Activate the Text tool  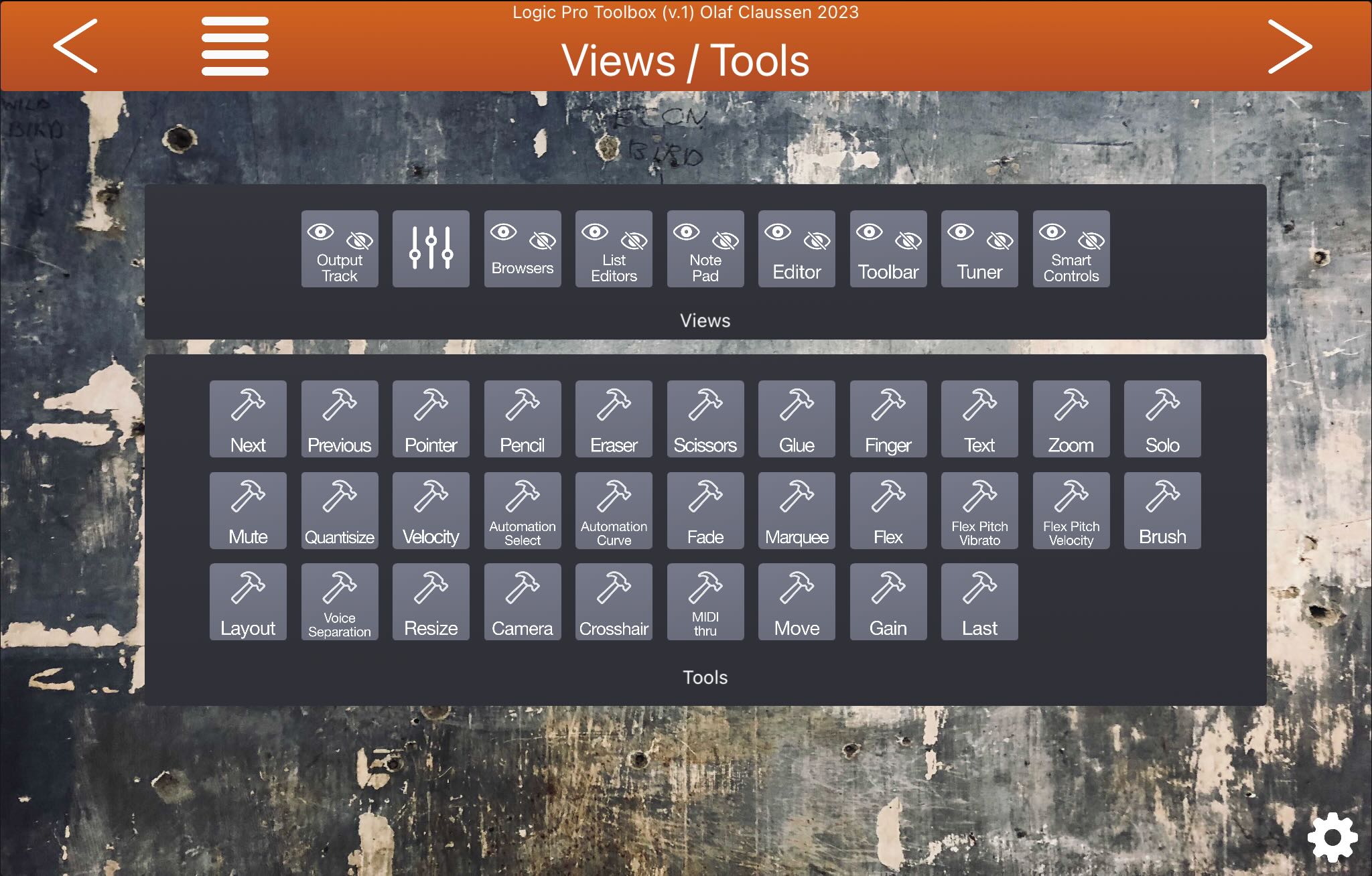pos(979,419)
